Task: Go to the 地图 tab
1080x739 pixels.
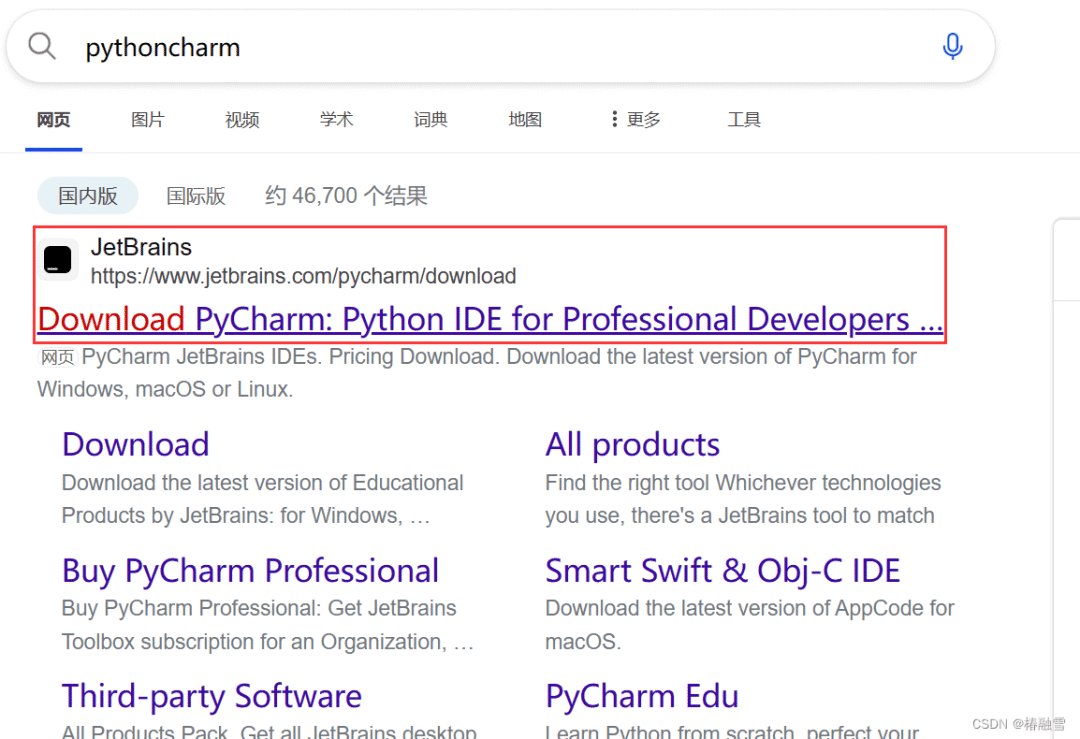Action: pos(525,119)
